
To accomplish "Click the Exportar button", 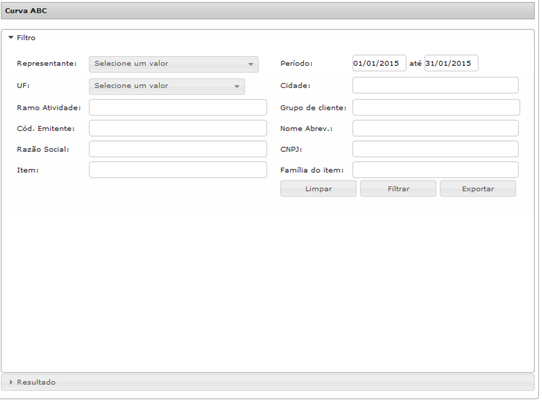I will coord(478,189).
